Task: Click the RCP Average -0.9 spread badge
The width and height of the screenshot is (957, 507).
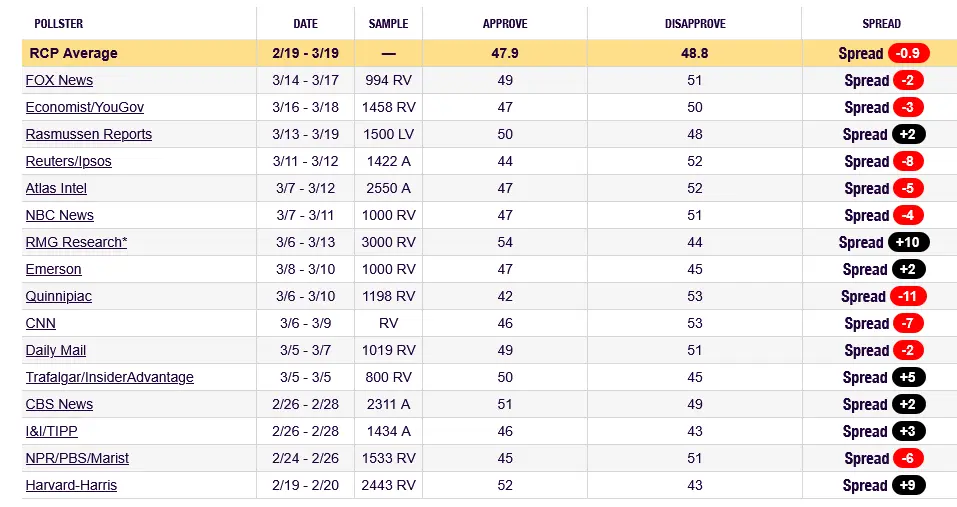Action: tap(909, 53)
